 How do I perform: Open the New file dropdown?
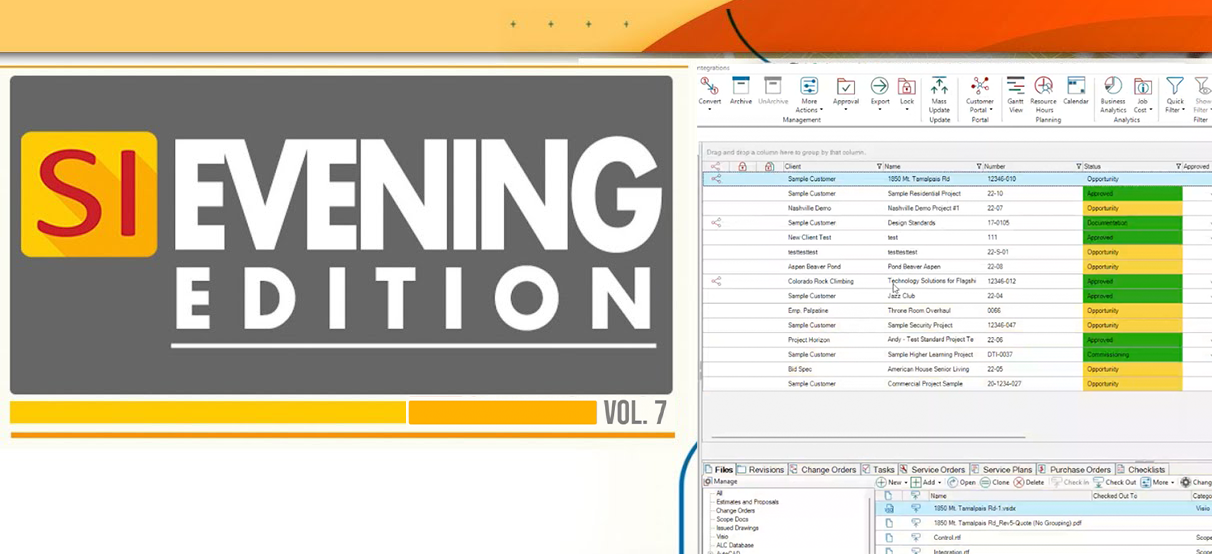(892, 482)
